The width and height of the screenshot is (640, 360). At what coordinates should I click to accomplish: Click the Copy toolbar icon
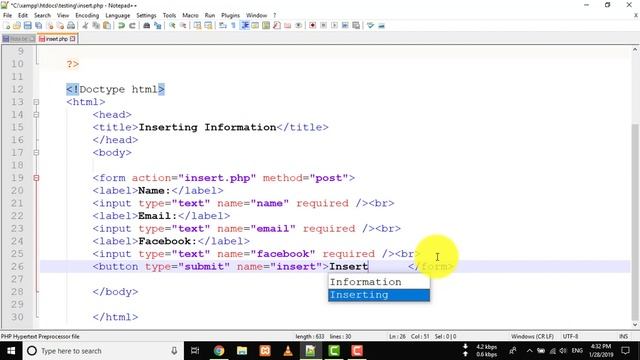click(x=96, y=25)
